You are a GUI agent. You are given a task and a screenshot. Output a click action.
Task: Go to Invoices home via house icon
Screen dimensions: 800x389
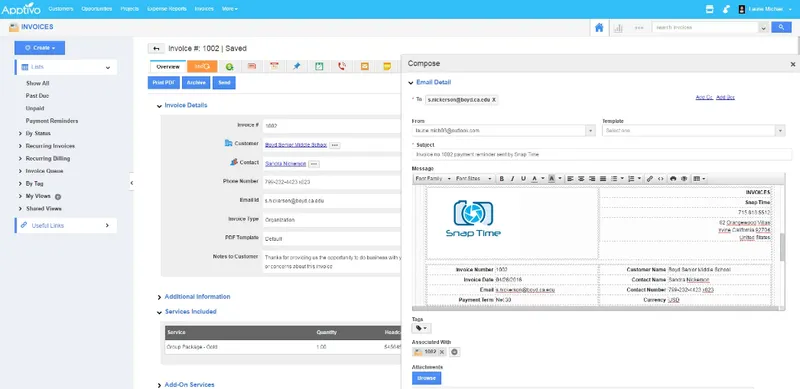point(599,28)
